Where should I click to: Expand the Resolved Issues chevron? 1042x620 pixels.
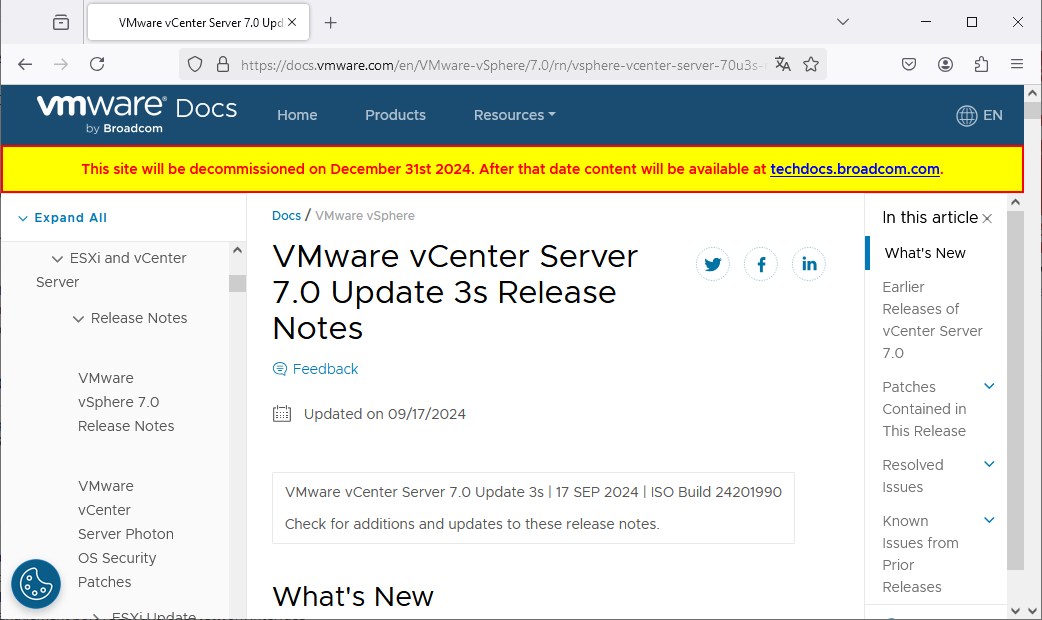point(989,464)
